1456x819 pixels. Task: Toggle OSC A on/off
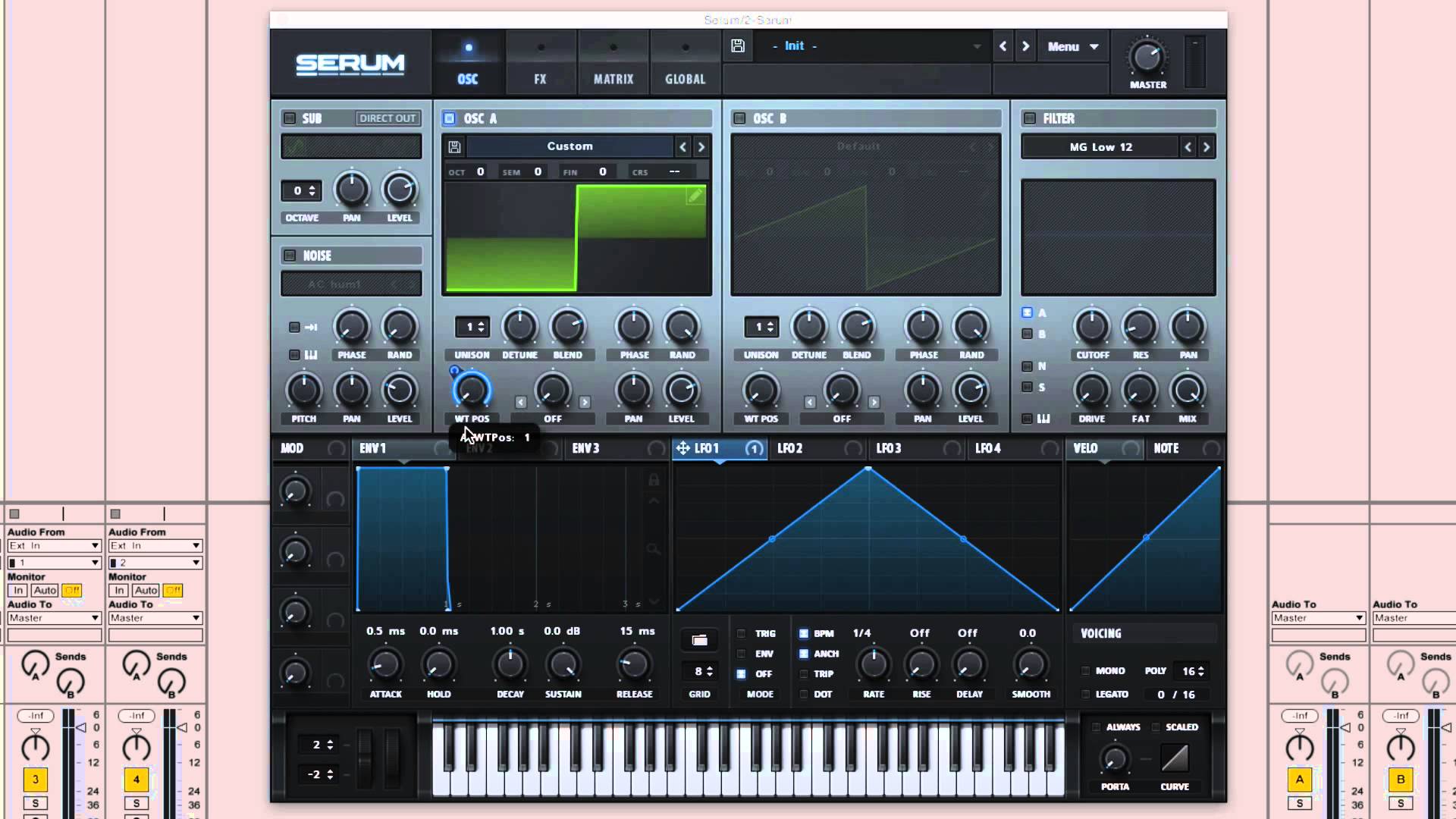coord(450,118)
